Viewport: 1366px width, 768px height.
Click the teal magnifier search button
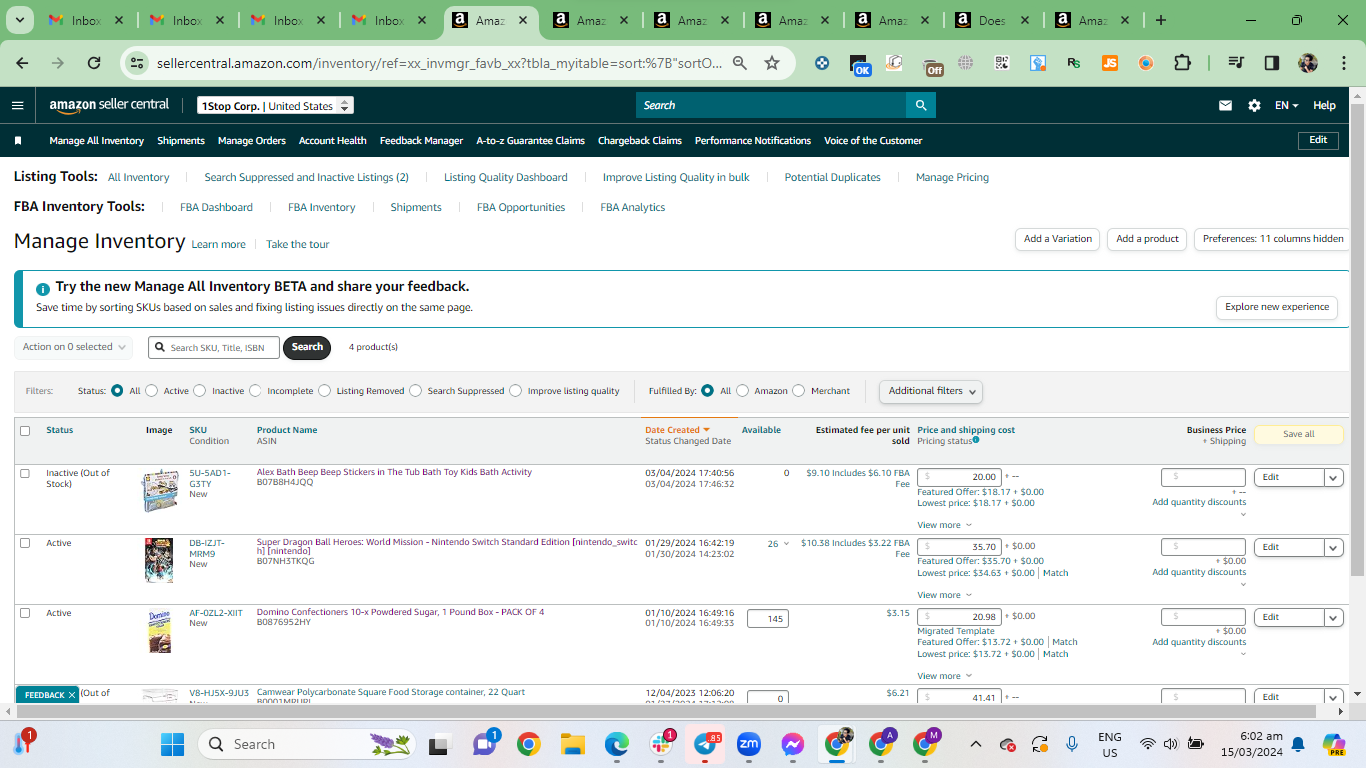tap(921, 105)
